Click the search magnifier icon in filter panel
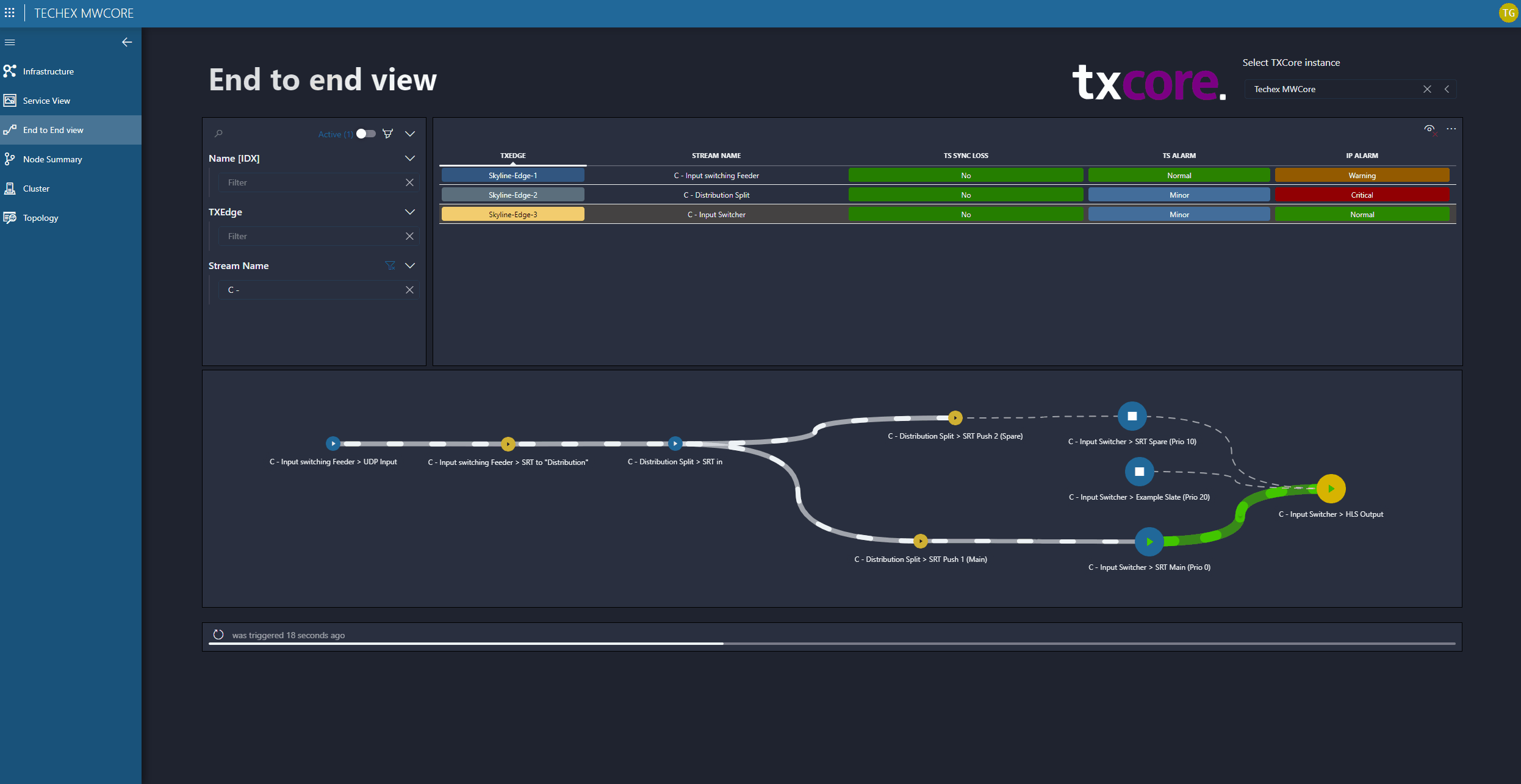This screenshot has height=784, width=1521. (218, 134)
